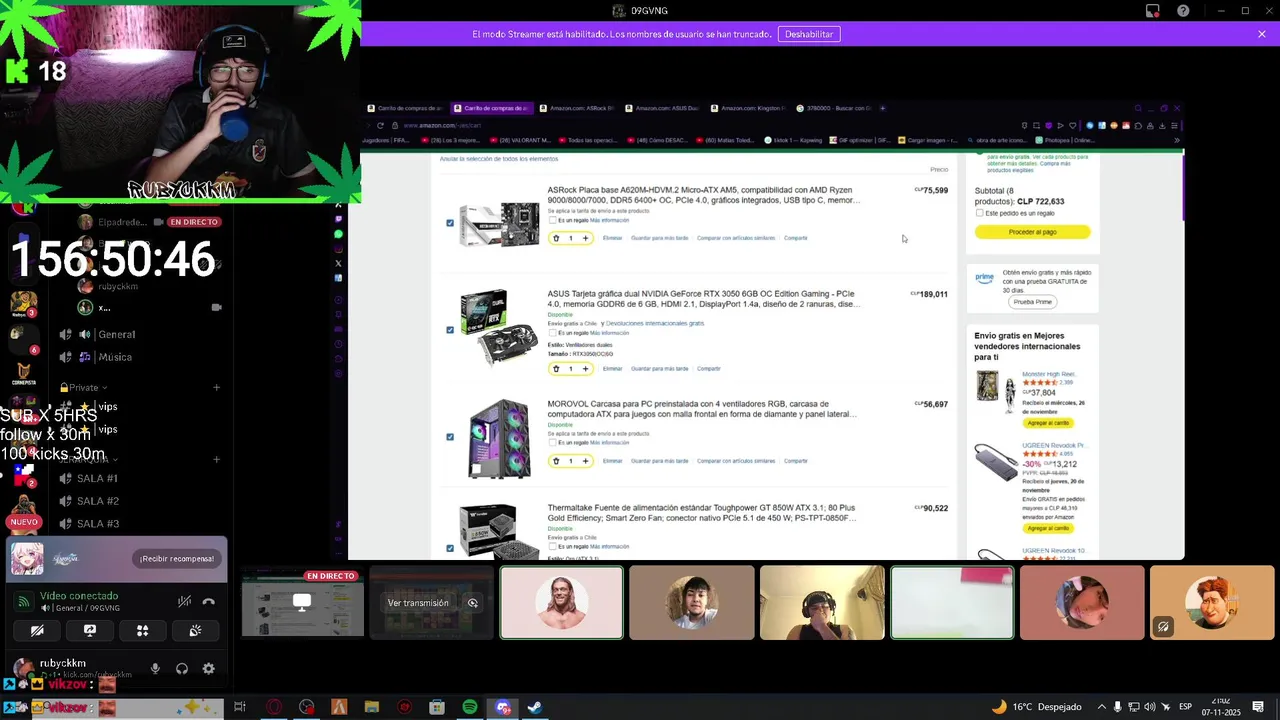This screenshot has width=1280, height=720.
Task: Open Discord help icon in title bar
Action: (x=1184, y=11)
